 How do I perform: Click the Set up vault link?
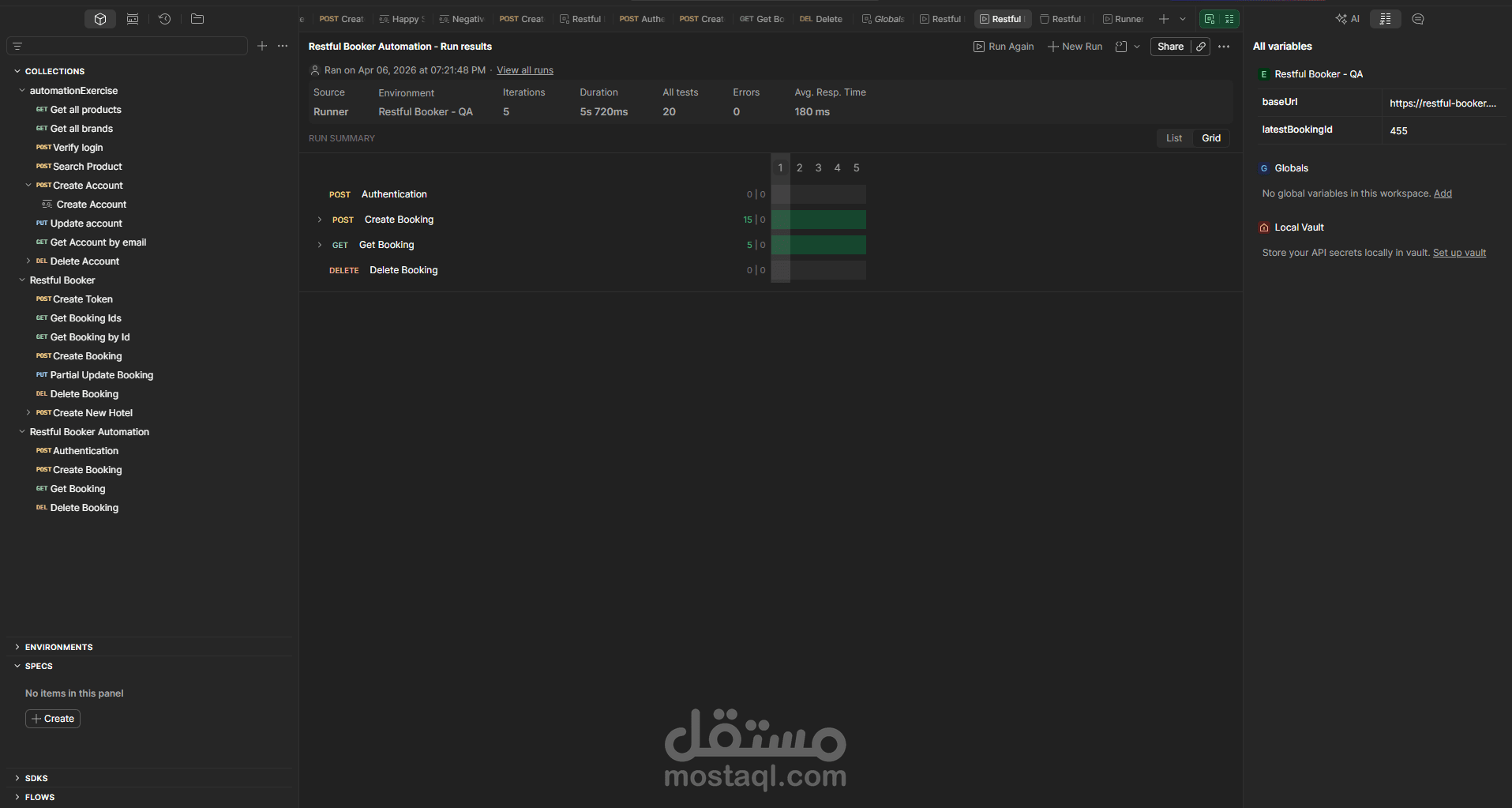1459,253
